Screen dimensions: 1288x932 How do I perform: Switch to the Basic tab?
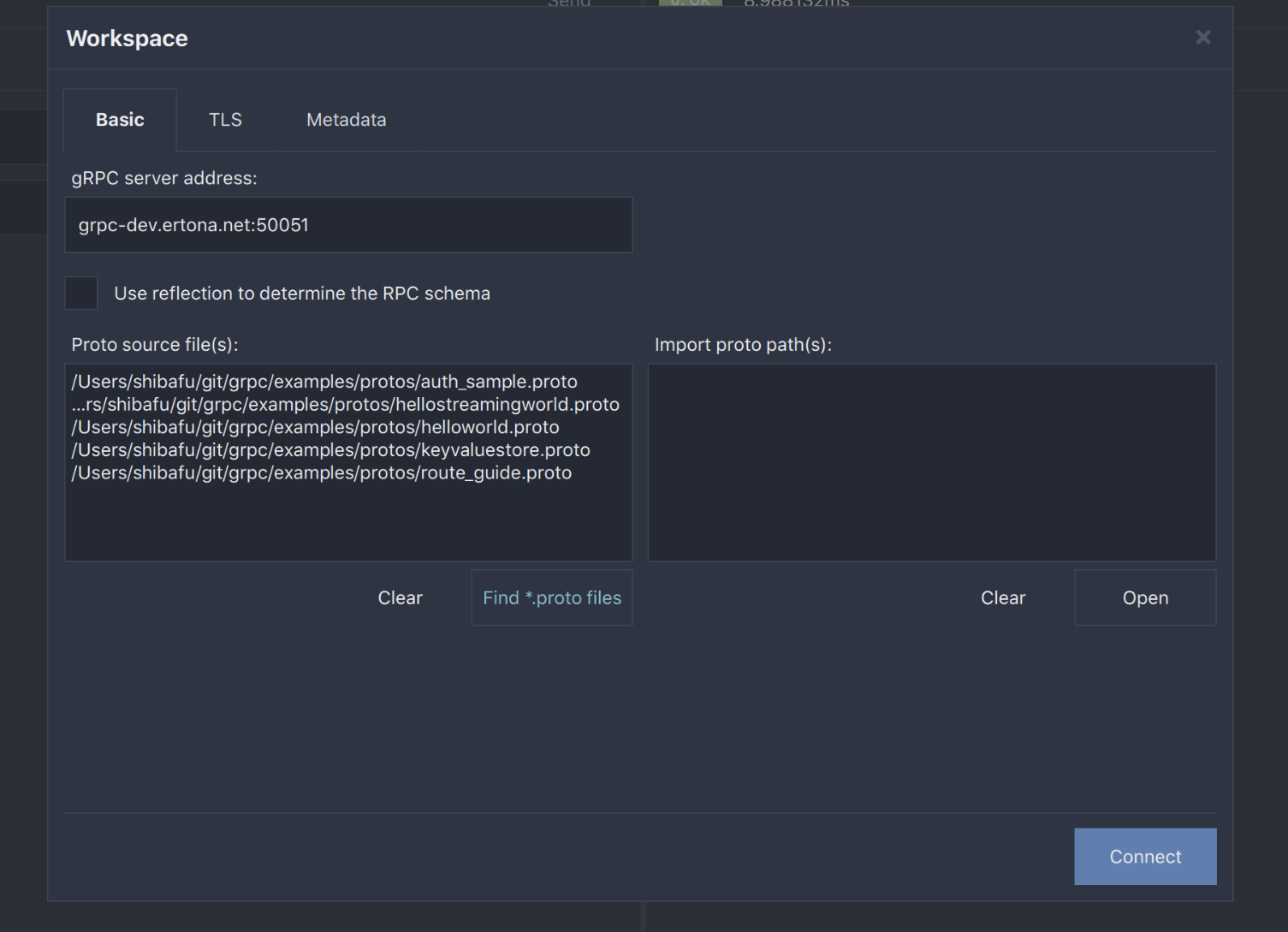click(120, 120)
